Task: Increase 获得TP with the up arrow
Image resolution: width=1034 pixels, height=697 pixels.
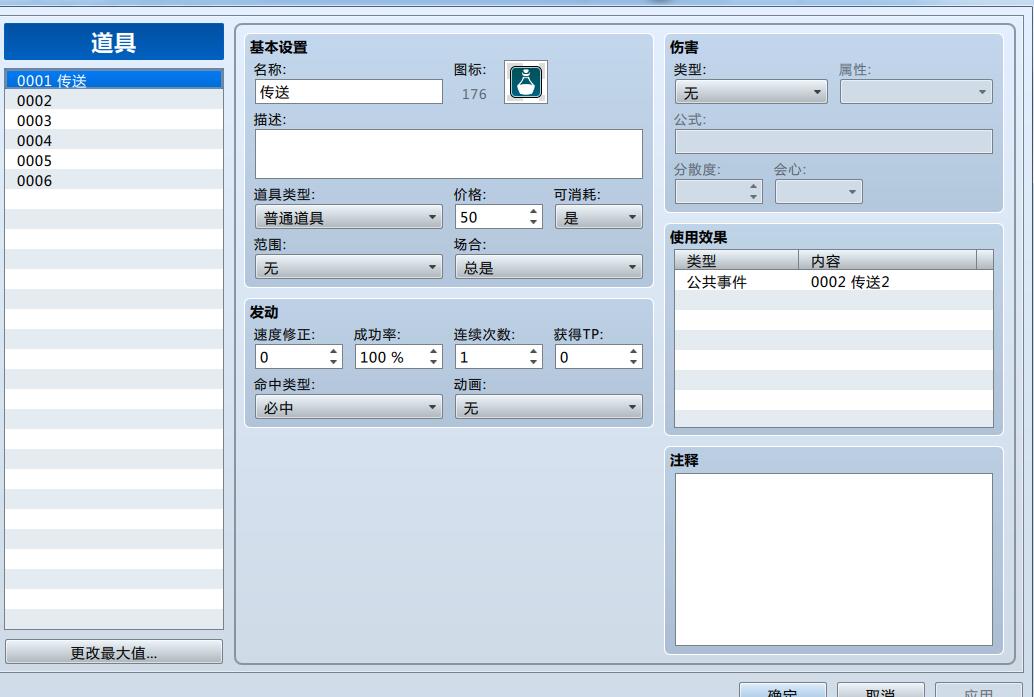Action: (x=634, y=351)
